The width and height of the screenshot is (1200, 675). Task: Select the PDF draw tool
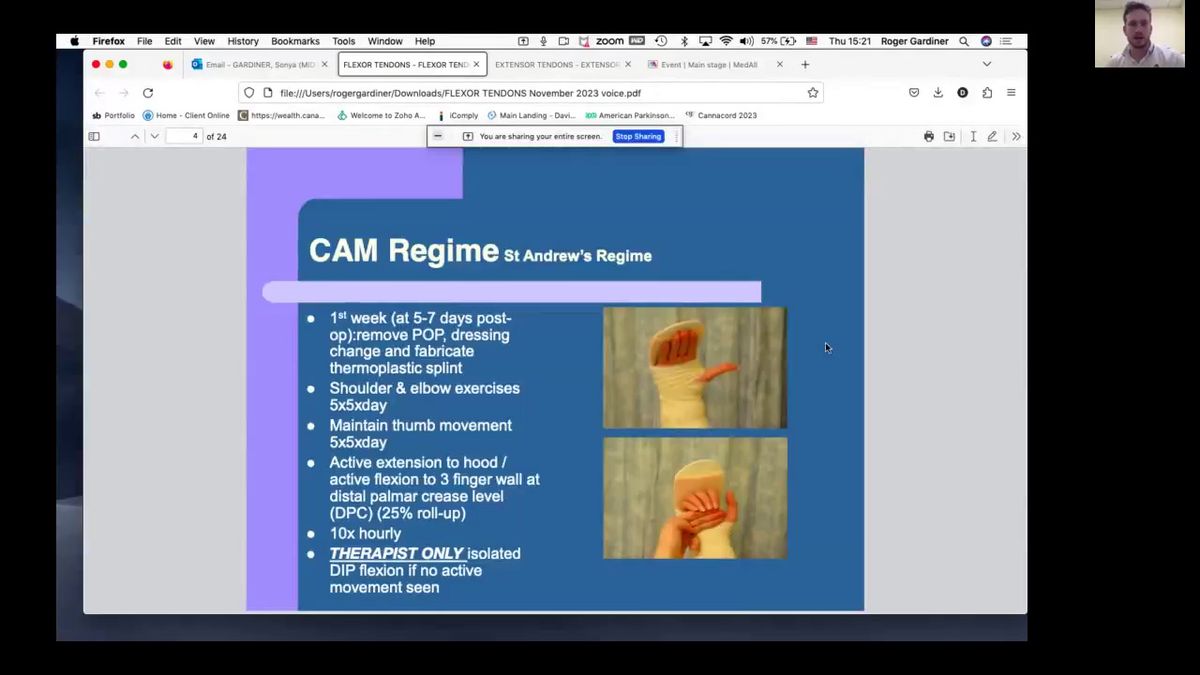[992, 136]
